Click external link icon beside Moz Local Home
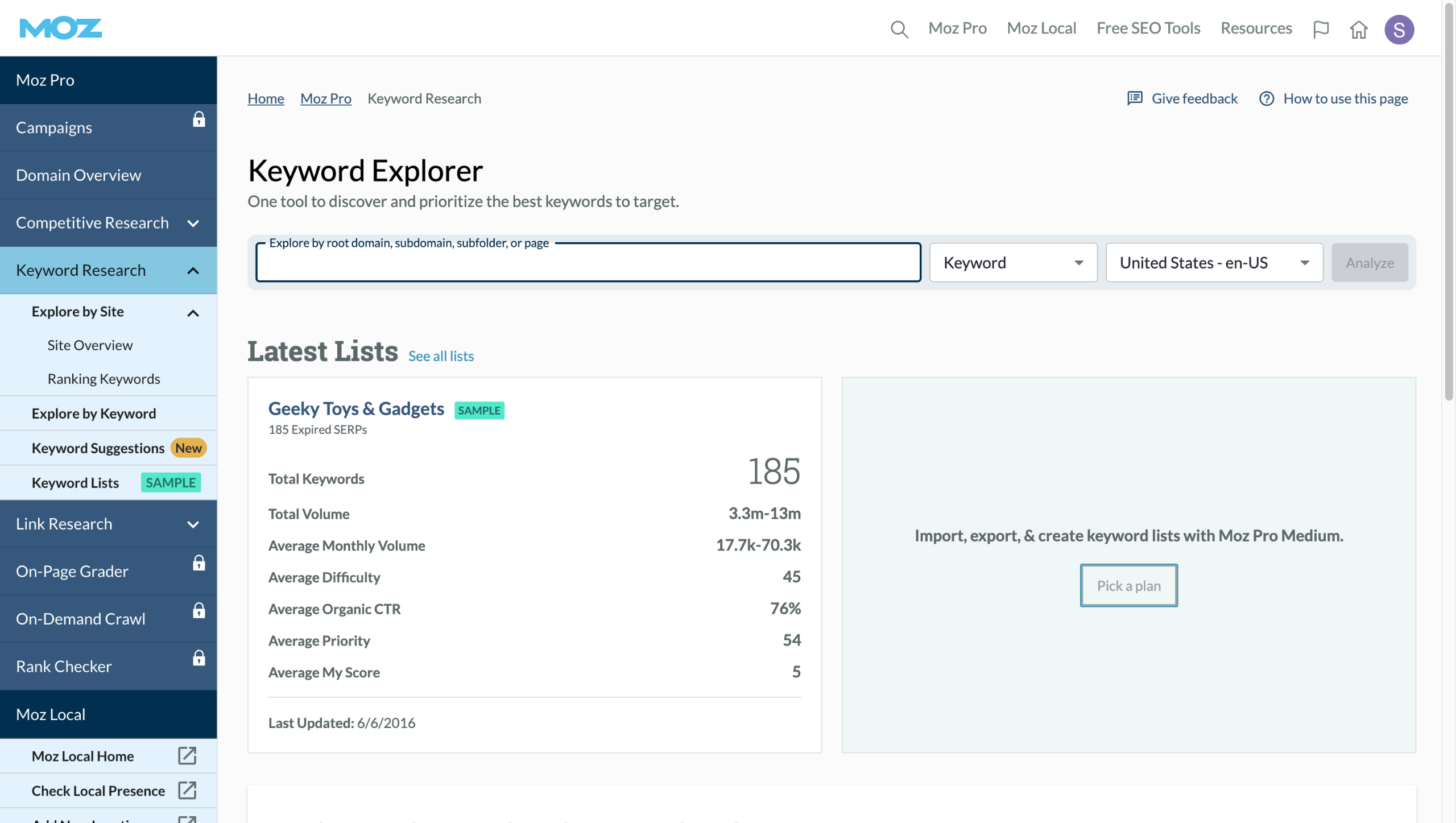The height and width of the screenshot is (823, 1456). (187, 756)
